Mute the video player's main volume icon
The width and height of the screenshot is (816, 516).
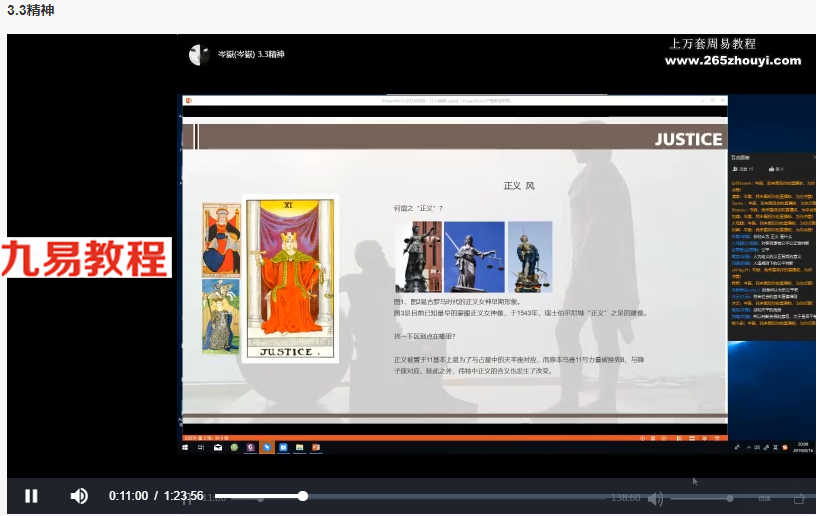(79, 496)
